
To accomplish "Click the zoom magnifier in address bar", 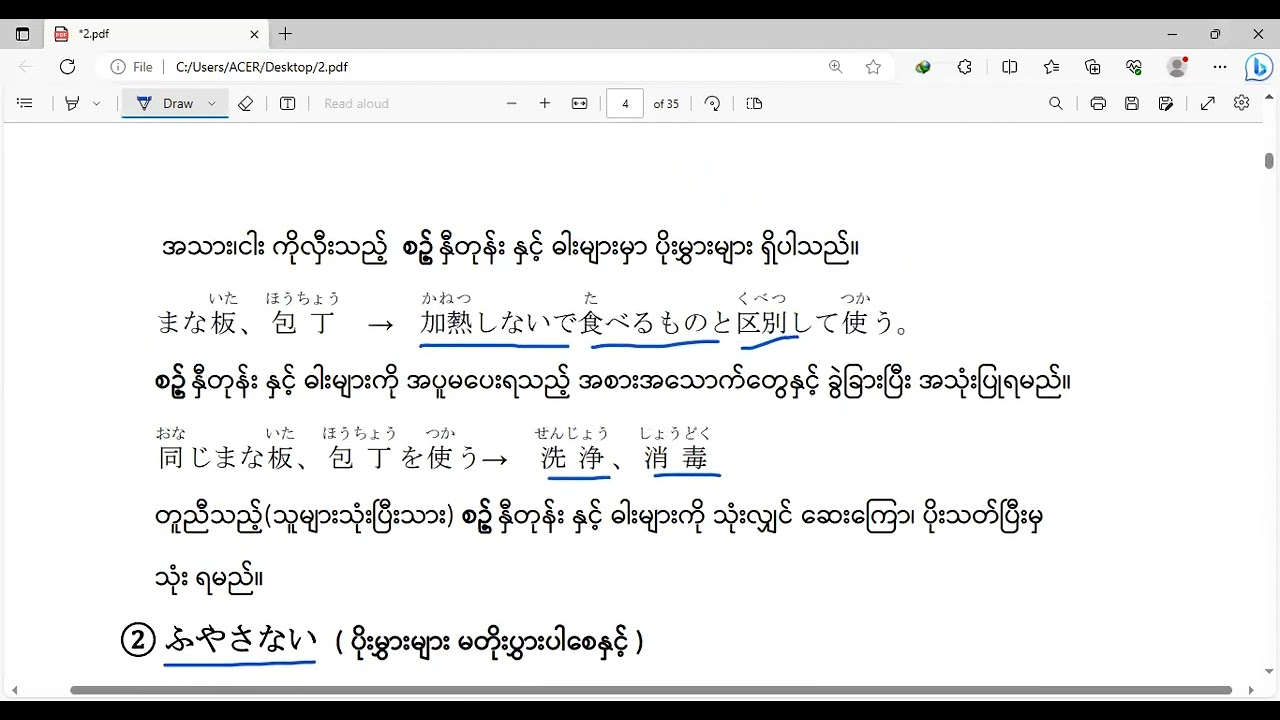I will 835,67.
